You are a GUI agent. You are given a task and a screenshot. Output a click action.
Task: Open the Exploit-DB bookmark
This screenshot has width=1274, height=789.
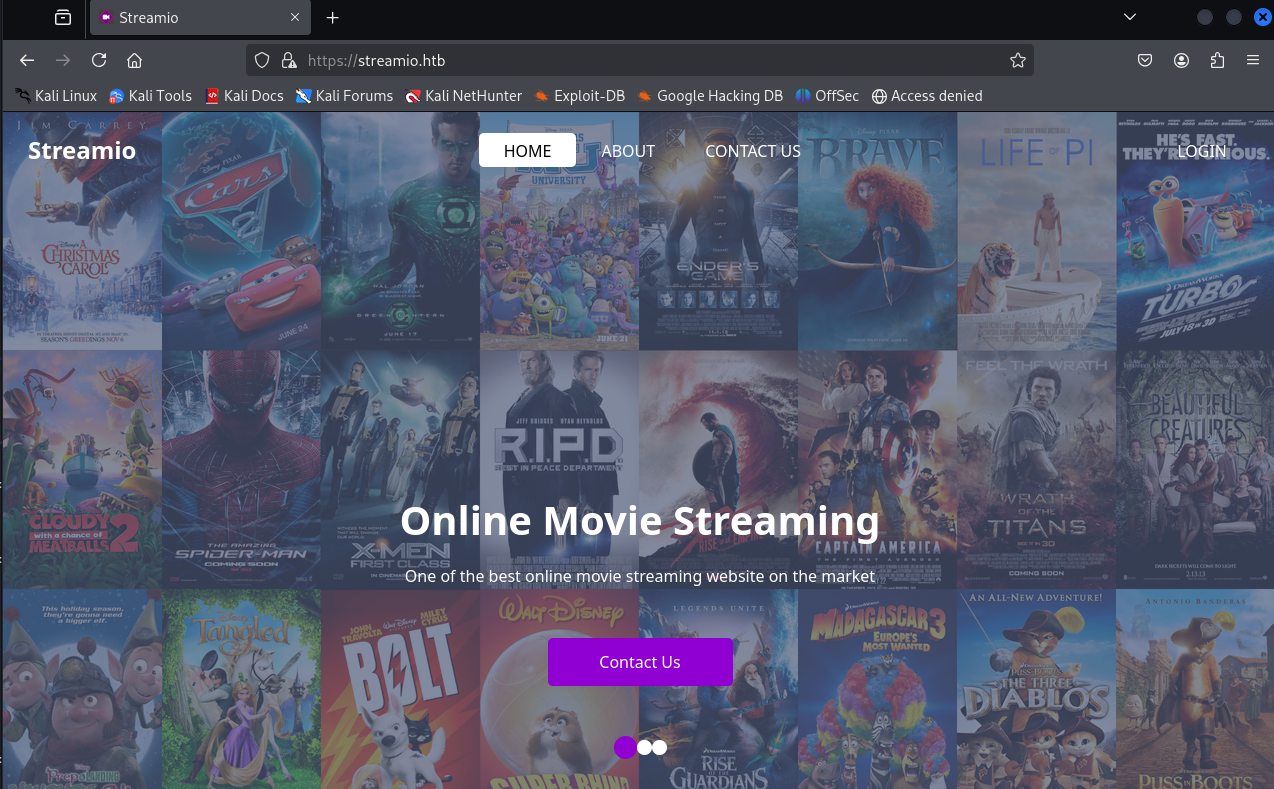click(579, 96)
